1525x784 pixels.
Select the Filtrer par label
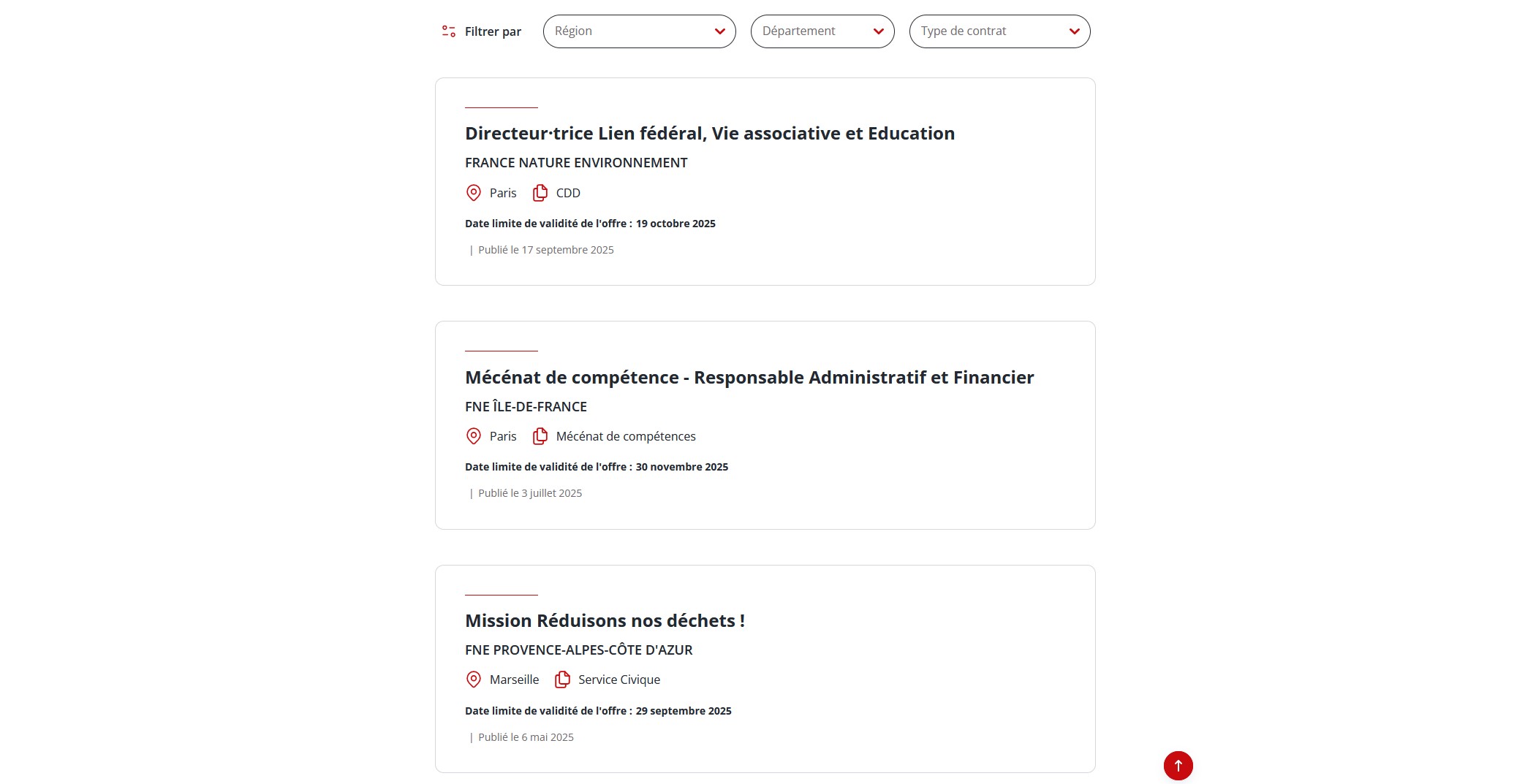point(493,31)
